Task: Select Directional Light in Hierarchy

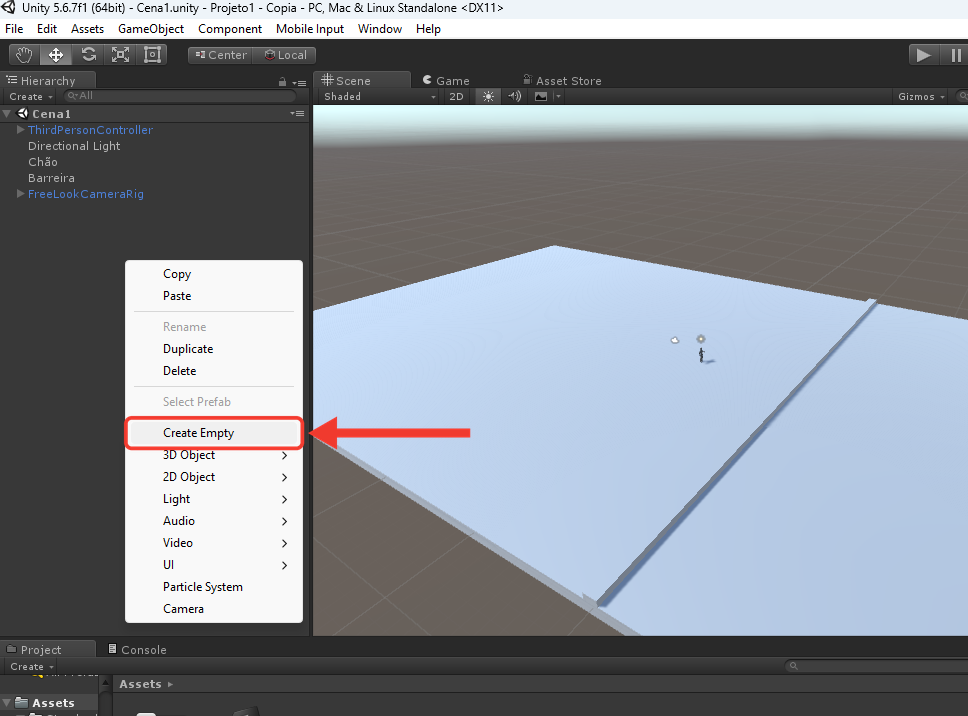Action: coord(74,146)
